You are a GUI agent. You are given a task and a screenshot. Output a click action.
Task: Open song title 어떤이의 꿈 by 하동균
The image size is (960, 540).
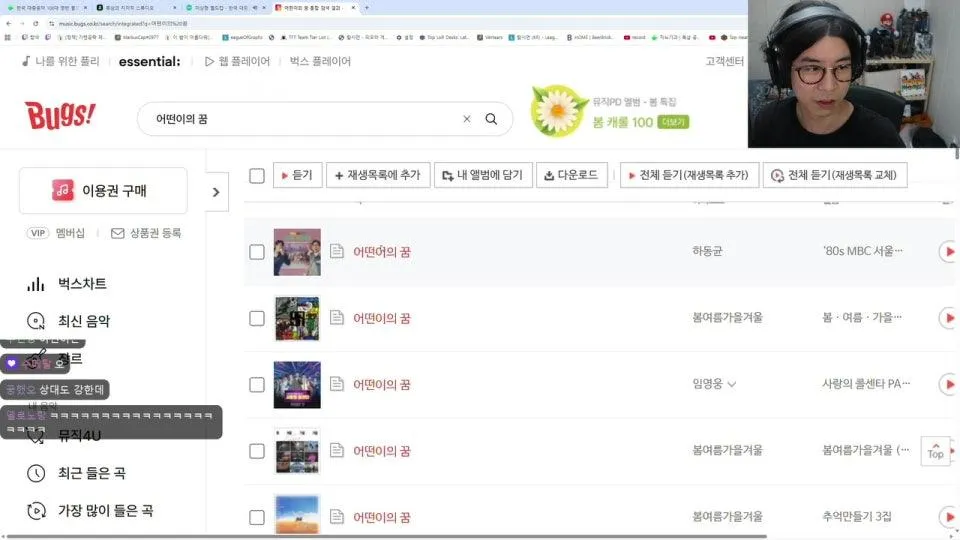coord(381,252)
